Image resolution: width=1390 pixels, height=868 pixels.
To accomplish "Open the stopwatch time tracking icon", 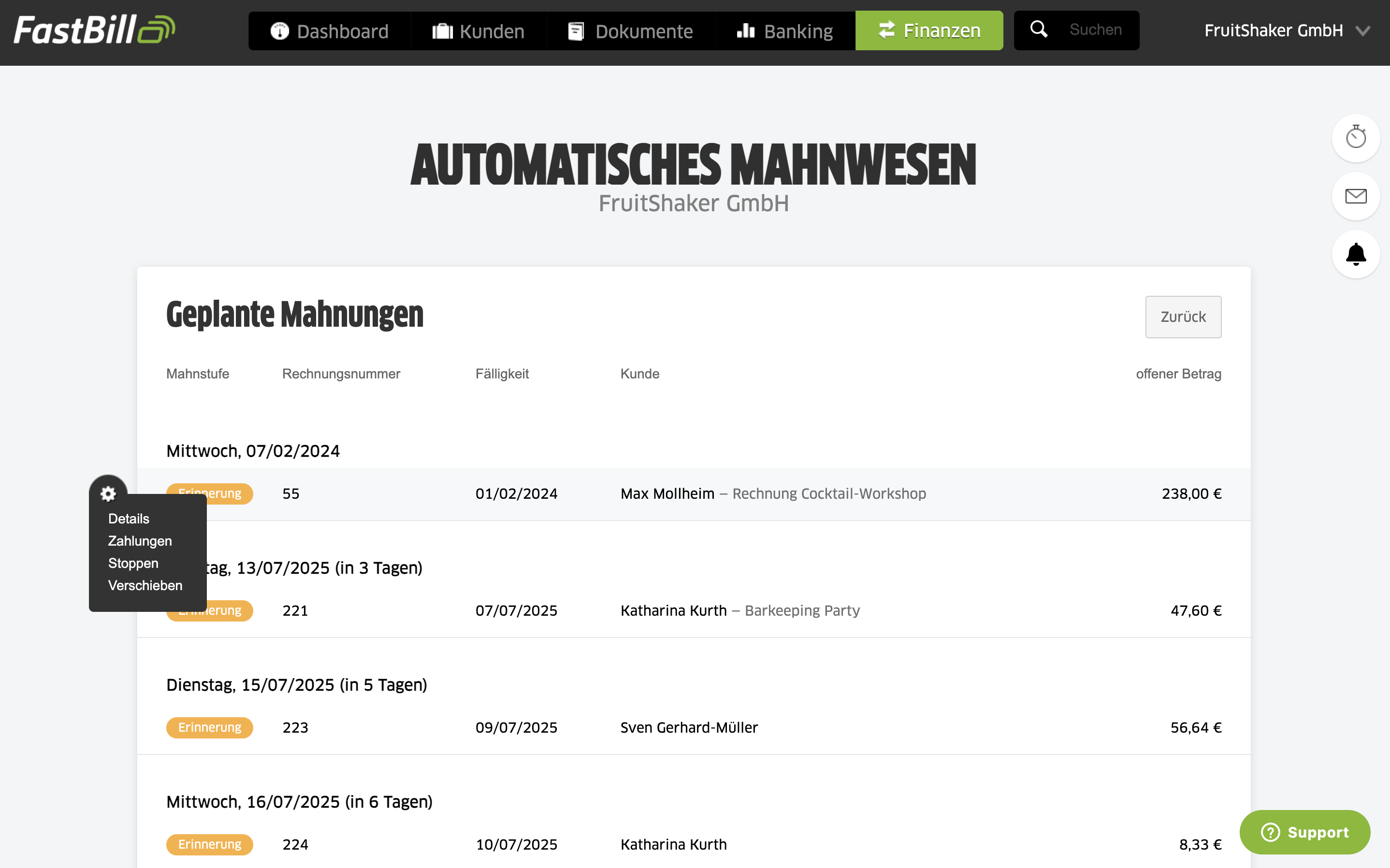I will [1356, 138].
